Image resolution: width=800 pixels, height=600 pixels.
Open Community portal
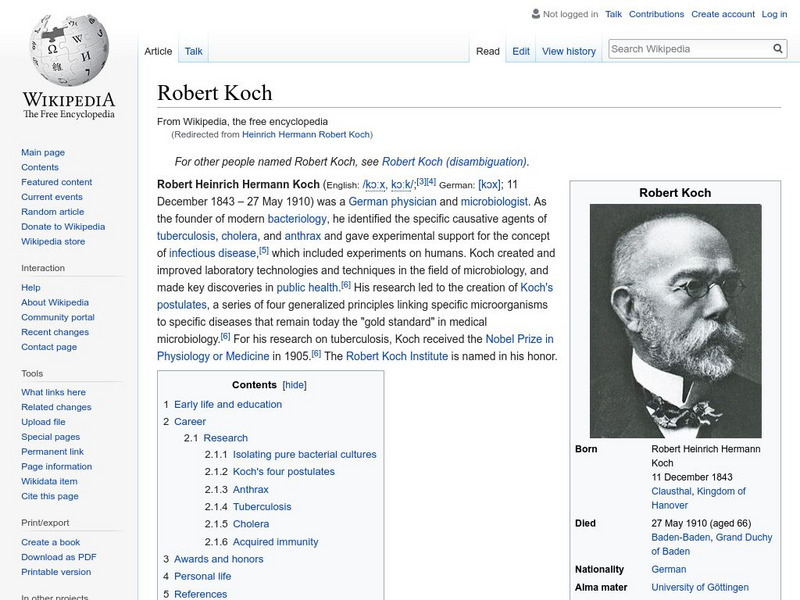(58, 317)
